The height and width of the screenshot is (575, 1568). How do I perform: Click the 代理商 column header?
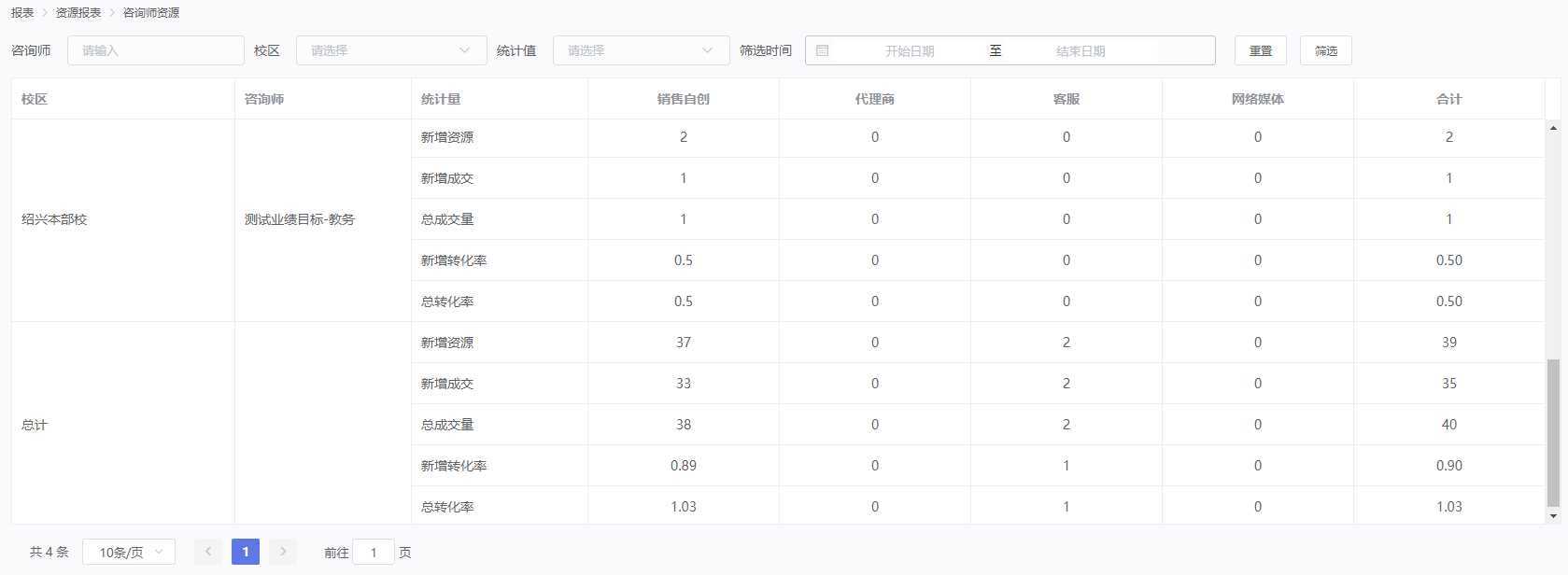875,99
